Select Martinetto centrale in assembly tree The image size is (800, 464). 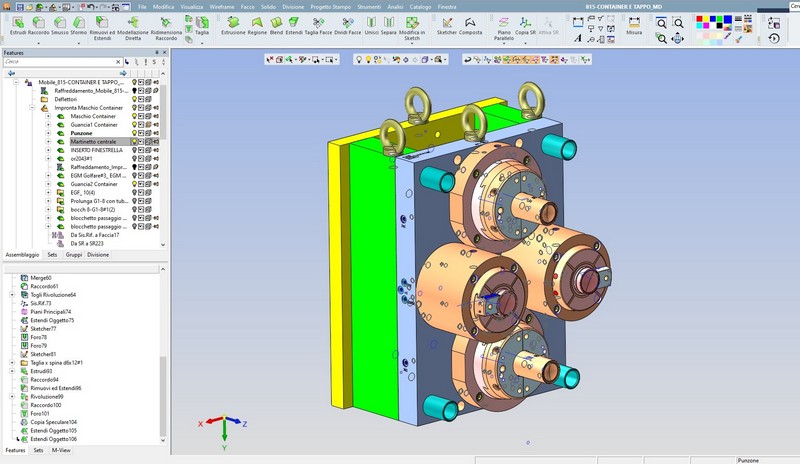click(x=93, y=142)
